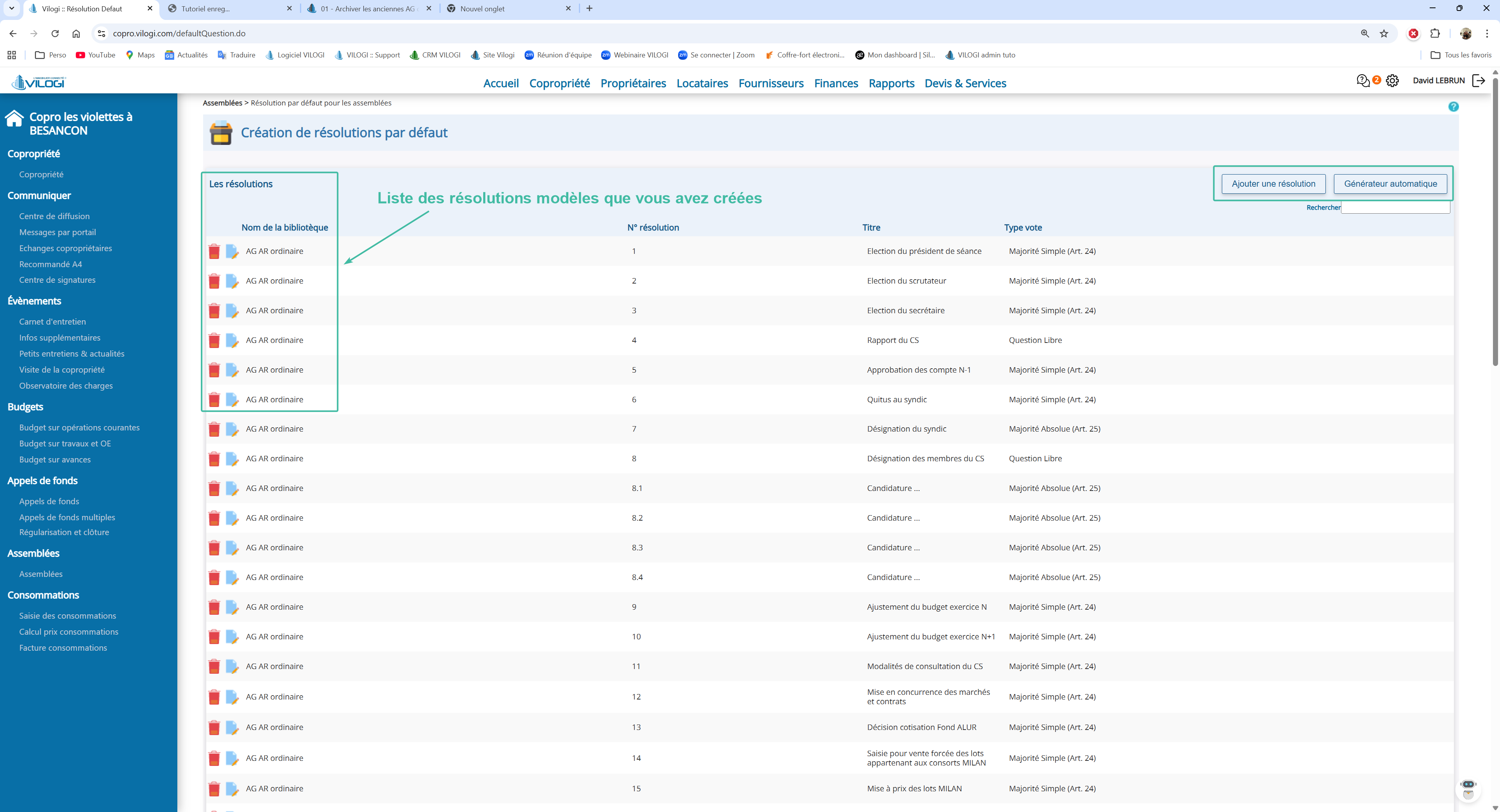Open the VILOGI :: Support bookmark

tap(367, 55)
